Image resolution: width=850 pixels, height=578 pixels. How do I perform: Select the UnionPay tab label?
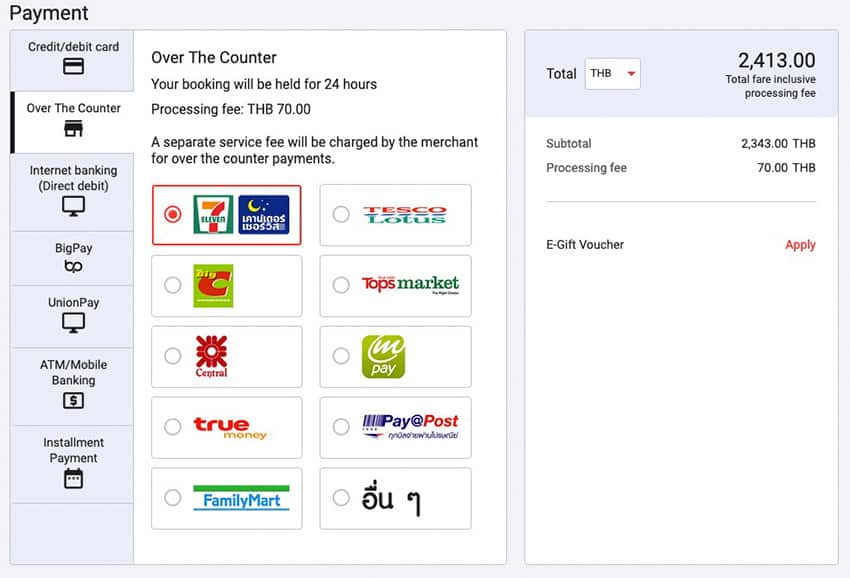(73, 302)
